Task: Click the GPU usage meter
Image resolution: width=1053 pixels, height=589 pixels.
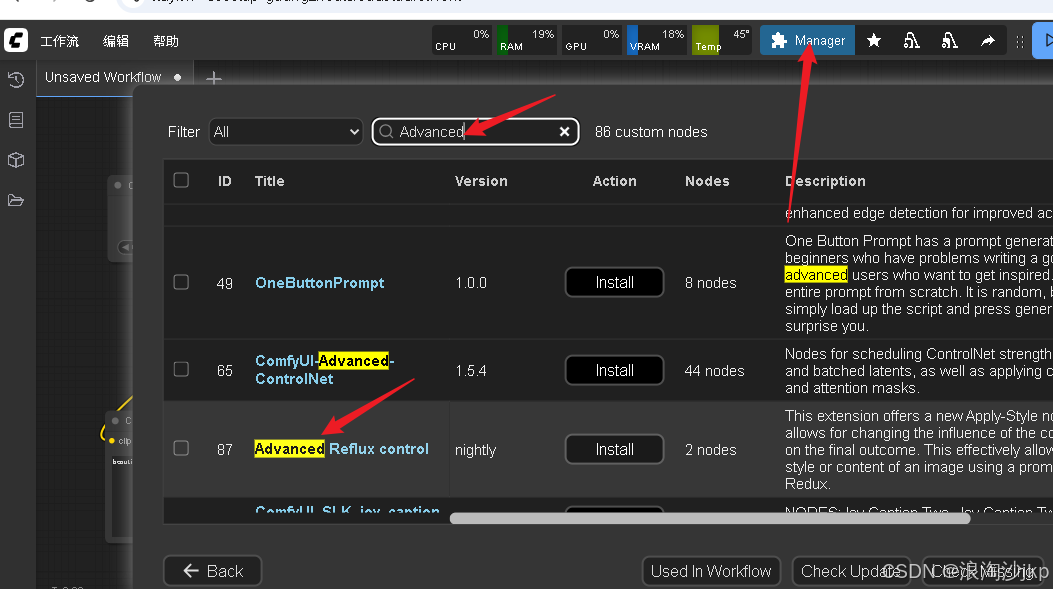Action: (591, 40)
